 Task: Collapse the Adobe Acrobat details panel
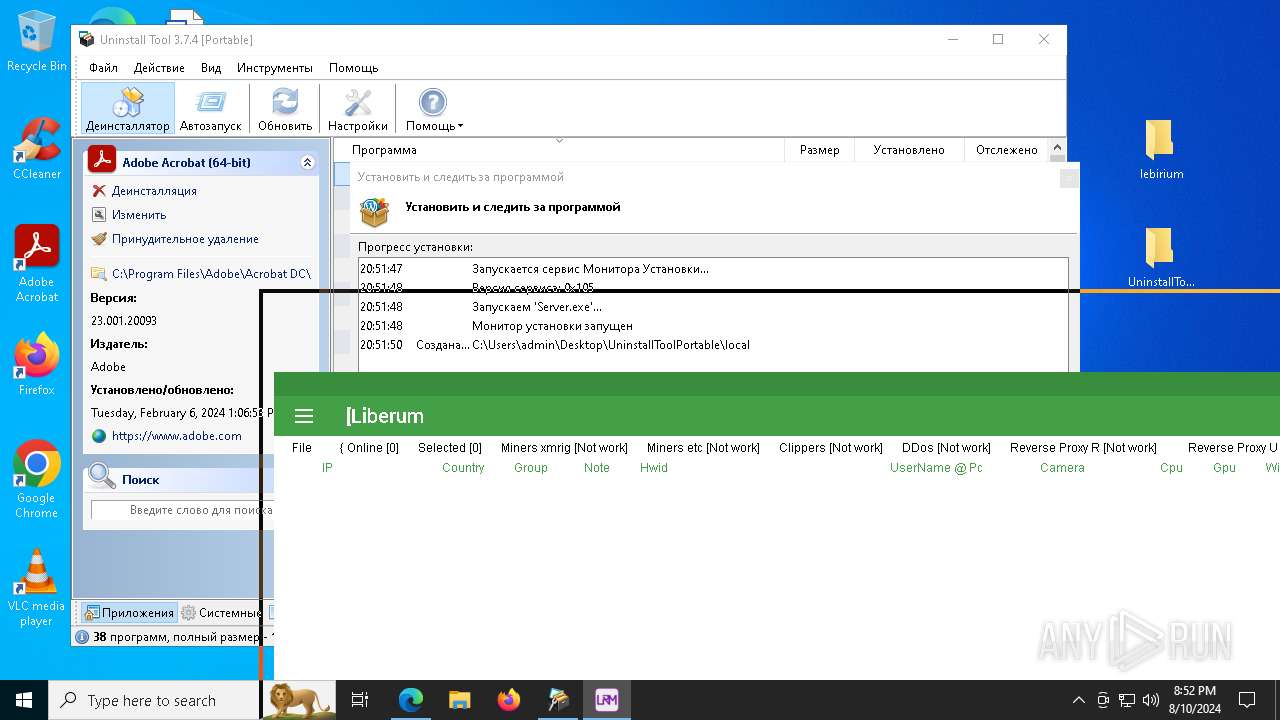[x=307, y=162]
